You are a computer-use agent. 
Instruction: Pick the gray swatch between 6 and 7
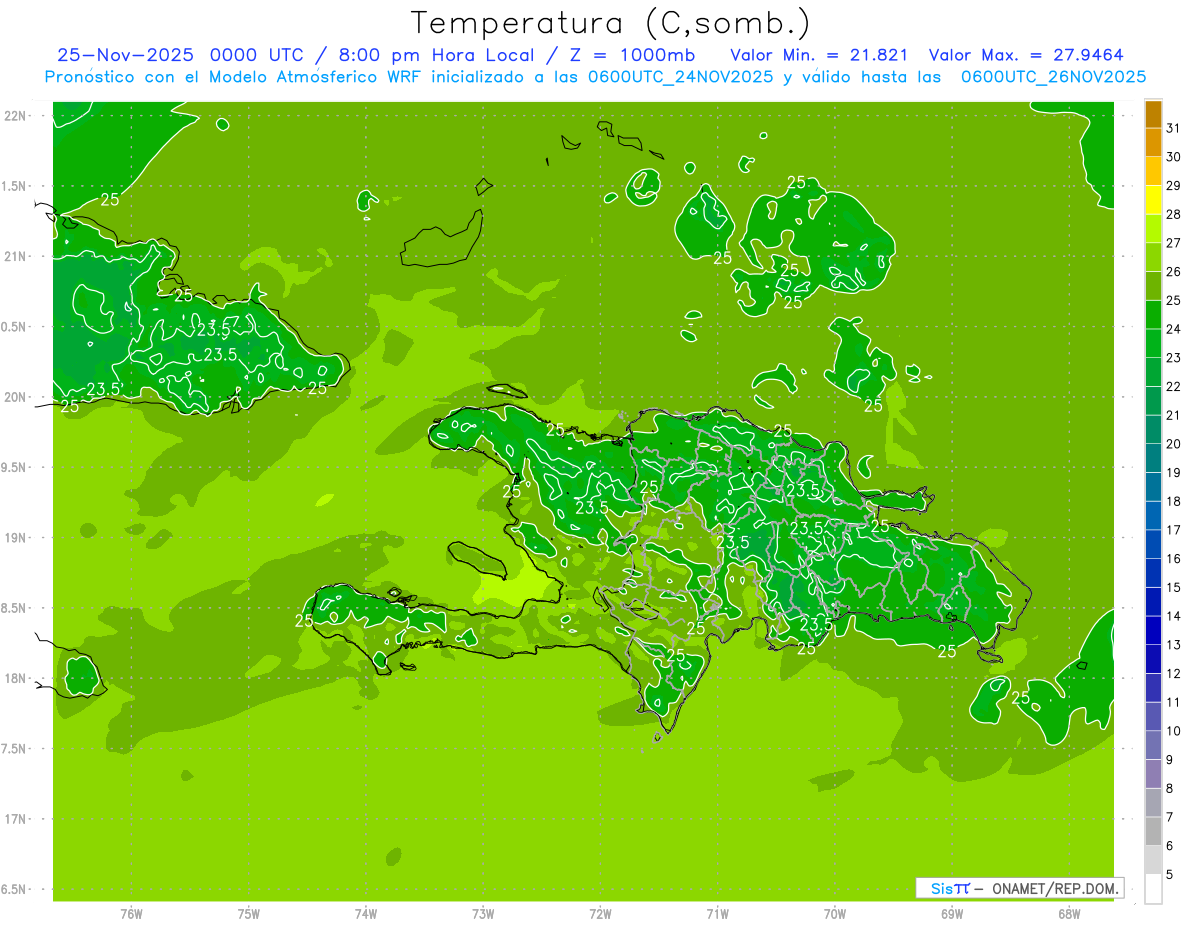tap(1153, 832)
